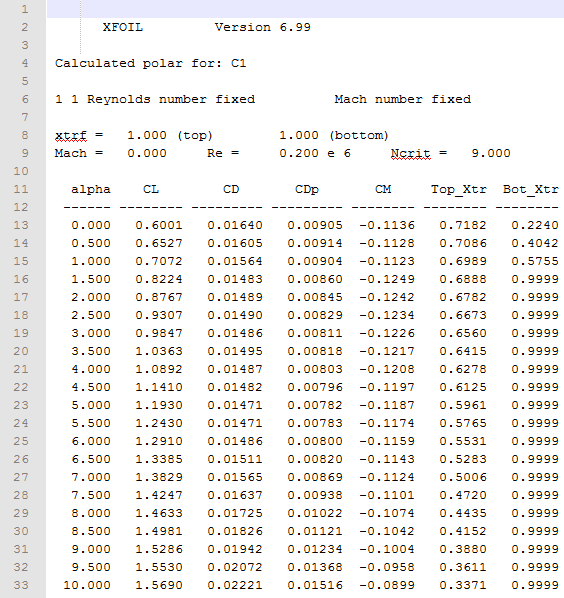Click CL value 1.5690
The height and width of the screenshot is (598, 564).
click(159, 585)
